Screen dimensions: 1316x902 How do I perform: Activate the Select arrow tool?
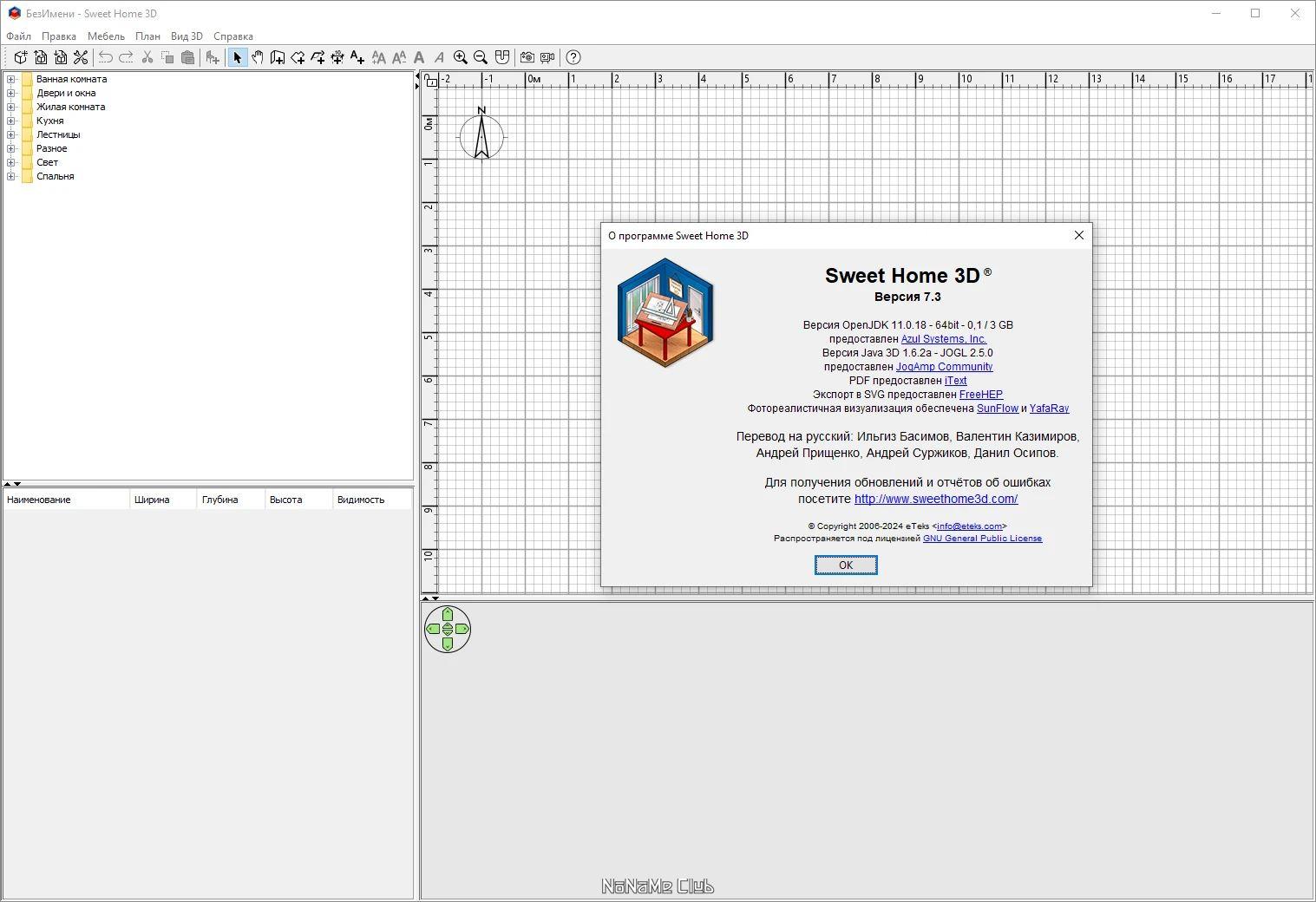click(x=237, y=57)
